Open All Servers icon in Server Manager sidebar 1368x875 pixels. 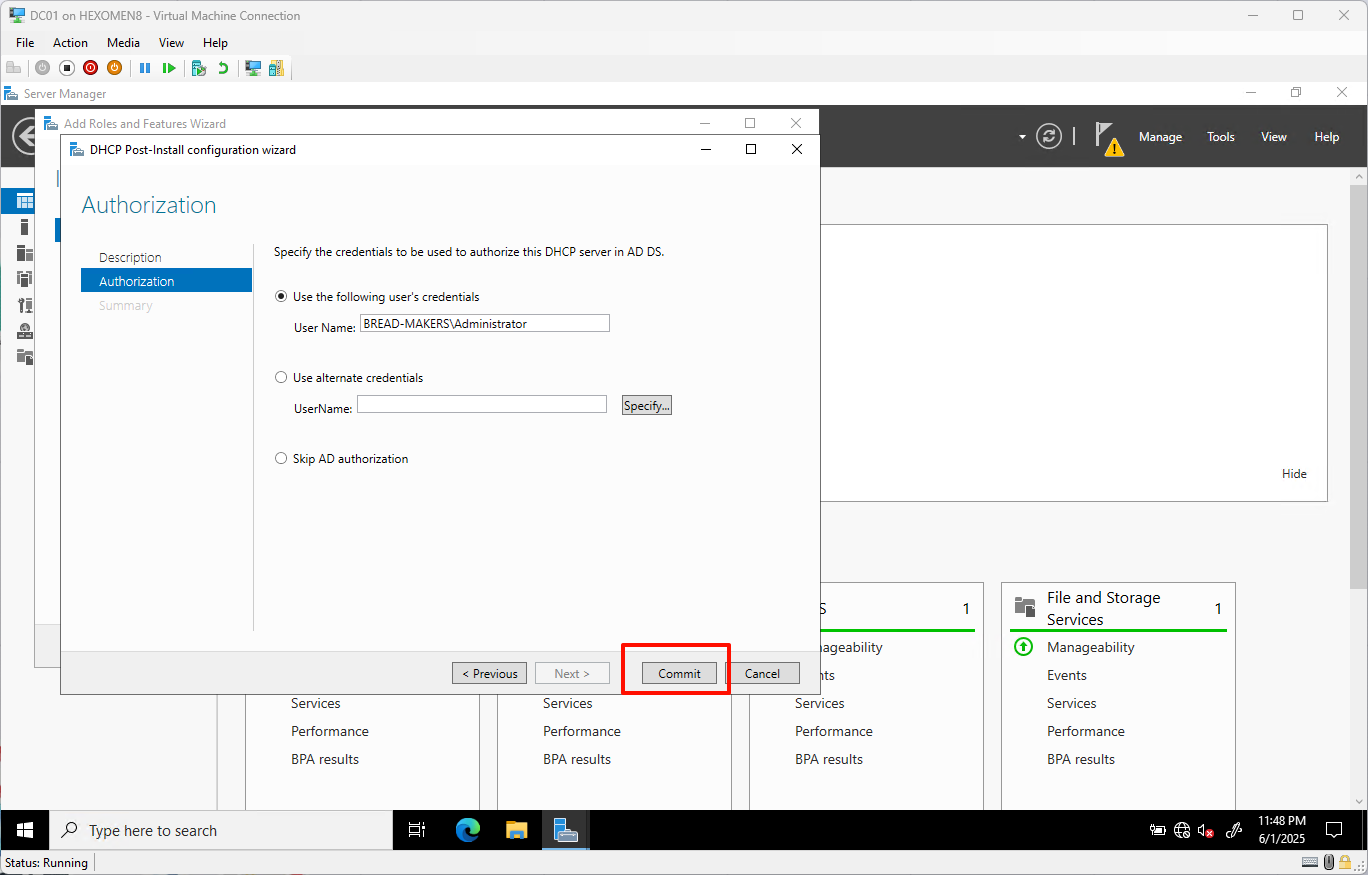25,253
